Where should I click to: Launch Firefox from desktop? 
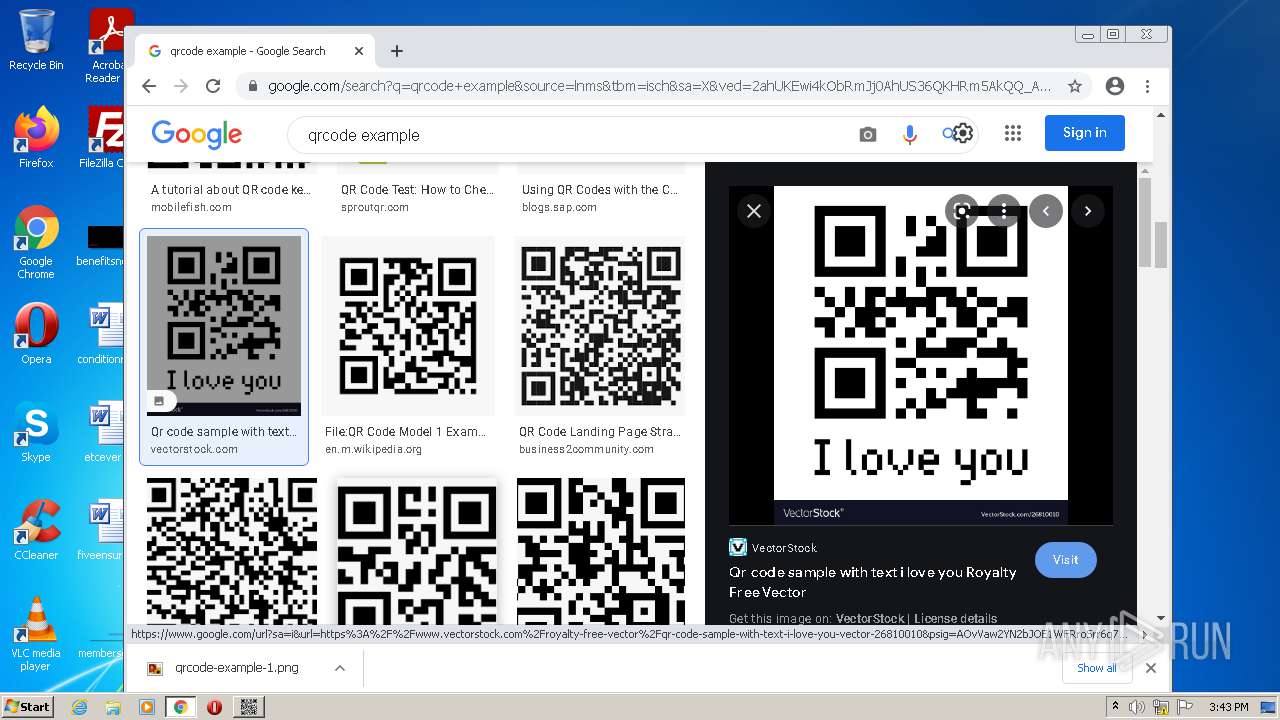tap(36, 138)
